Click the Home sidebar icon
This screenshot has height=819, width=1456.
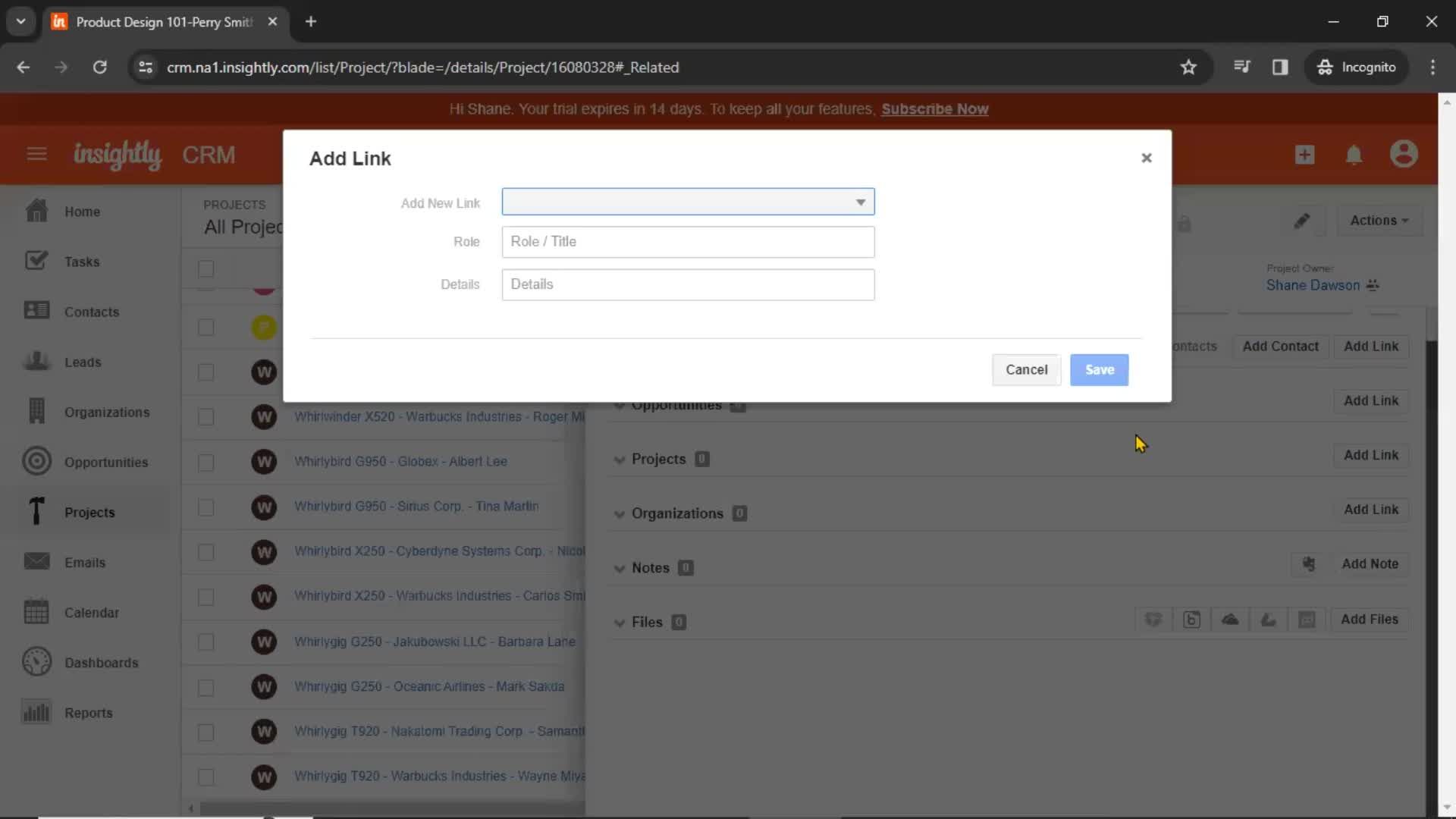click(x=36, y=211)
